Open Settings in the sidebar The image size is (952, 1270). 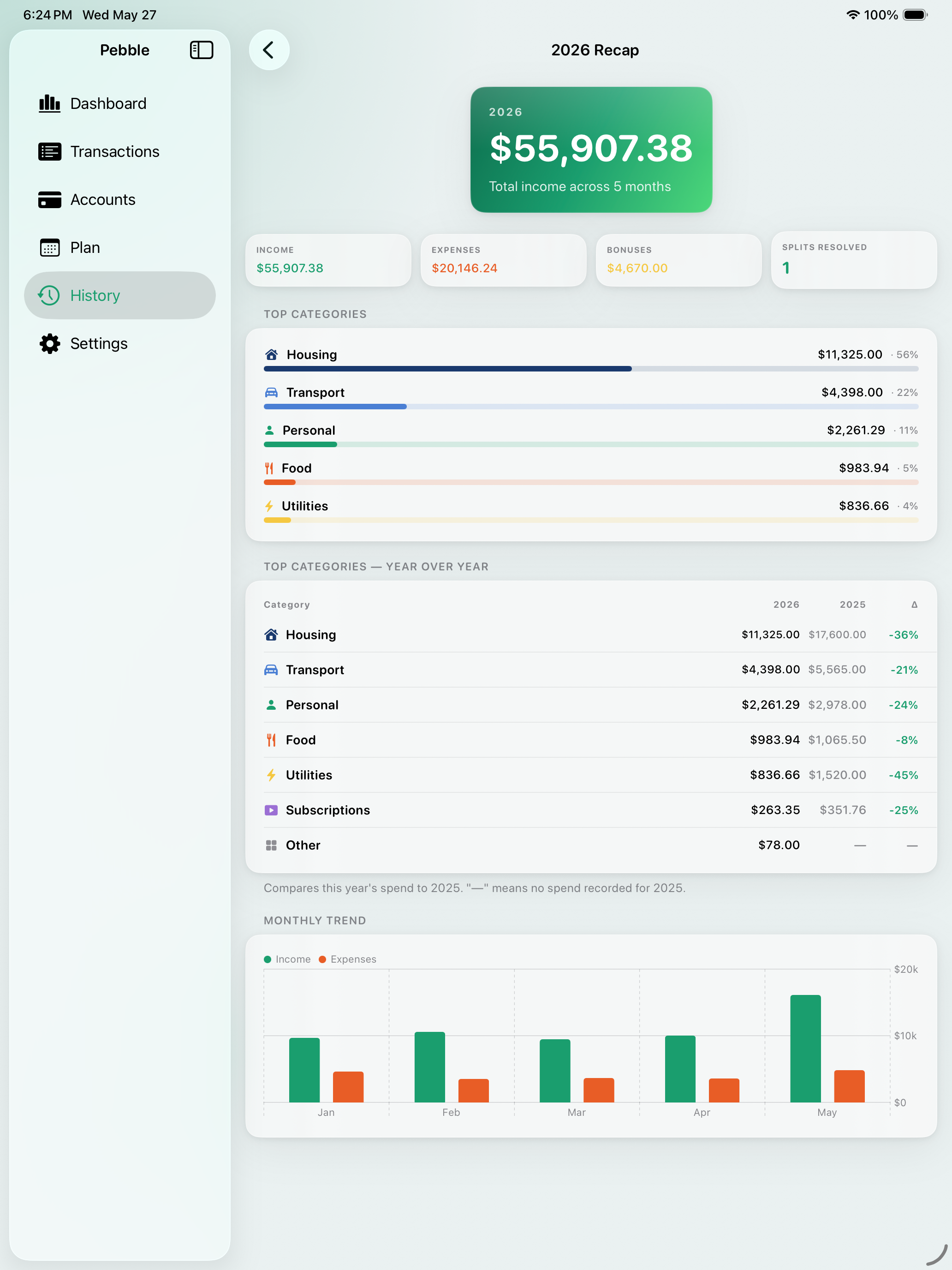pos(119,343)
